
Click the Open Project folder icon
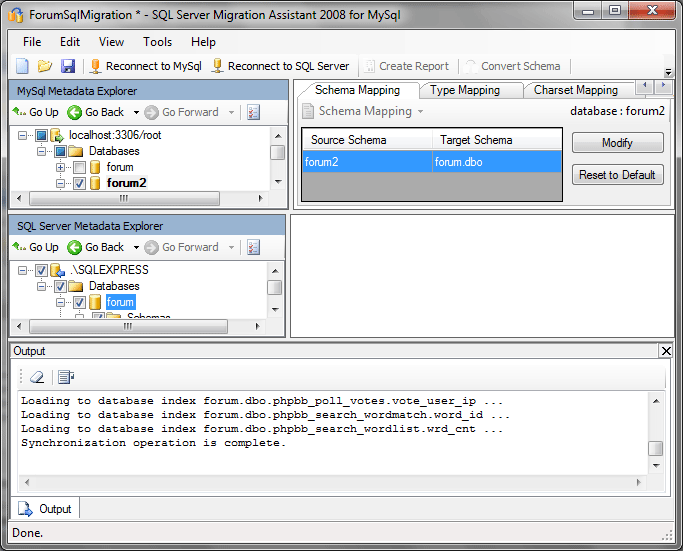(x=45, y=66)
